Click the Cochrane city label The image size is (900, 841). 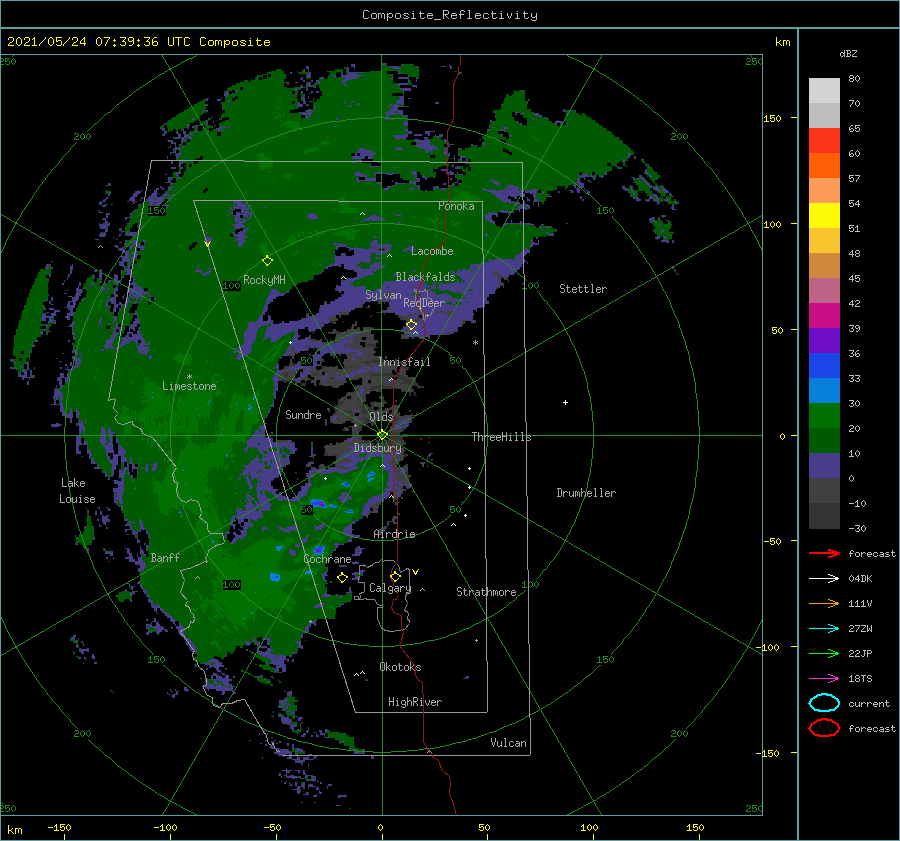tap(327, 559)
